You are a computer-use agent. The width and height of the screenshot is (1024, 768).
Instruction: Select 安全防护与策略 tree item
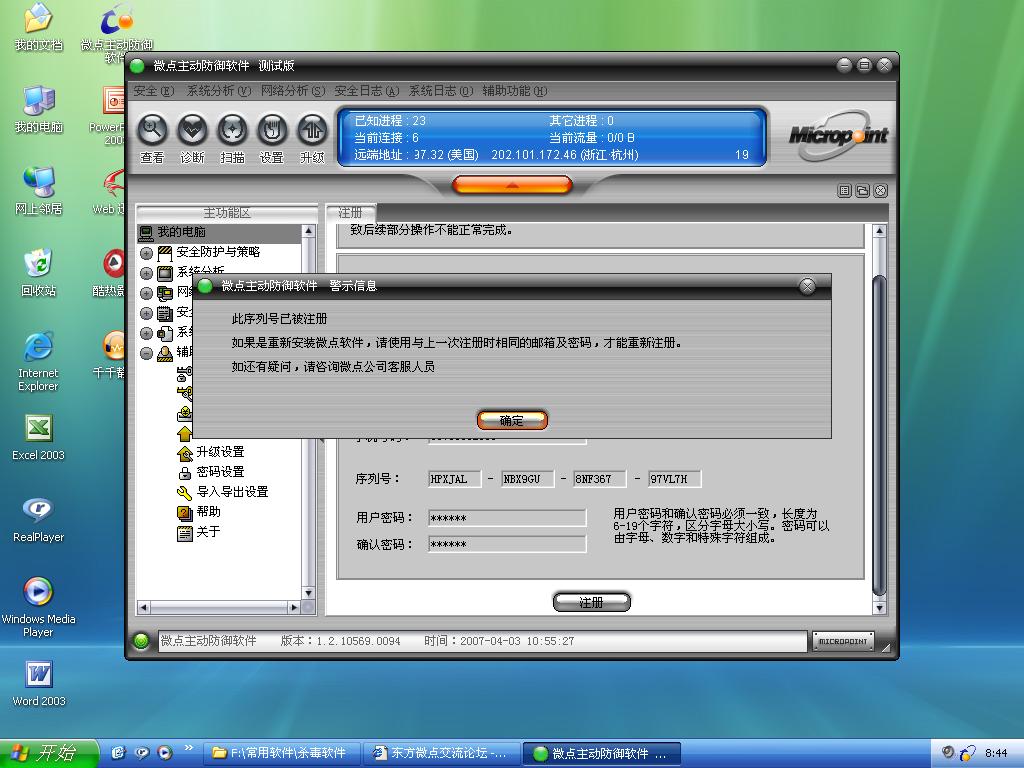(x=218, y=252)
